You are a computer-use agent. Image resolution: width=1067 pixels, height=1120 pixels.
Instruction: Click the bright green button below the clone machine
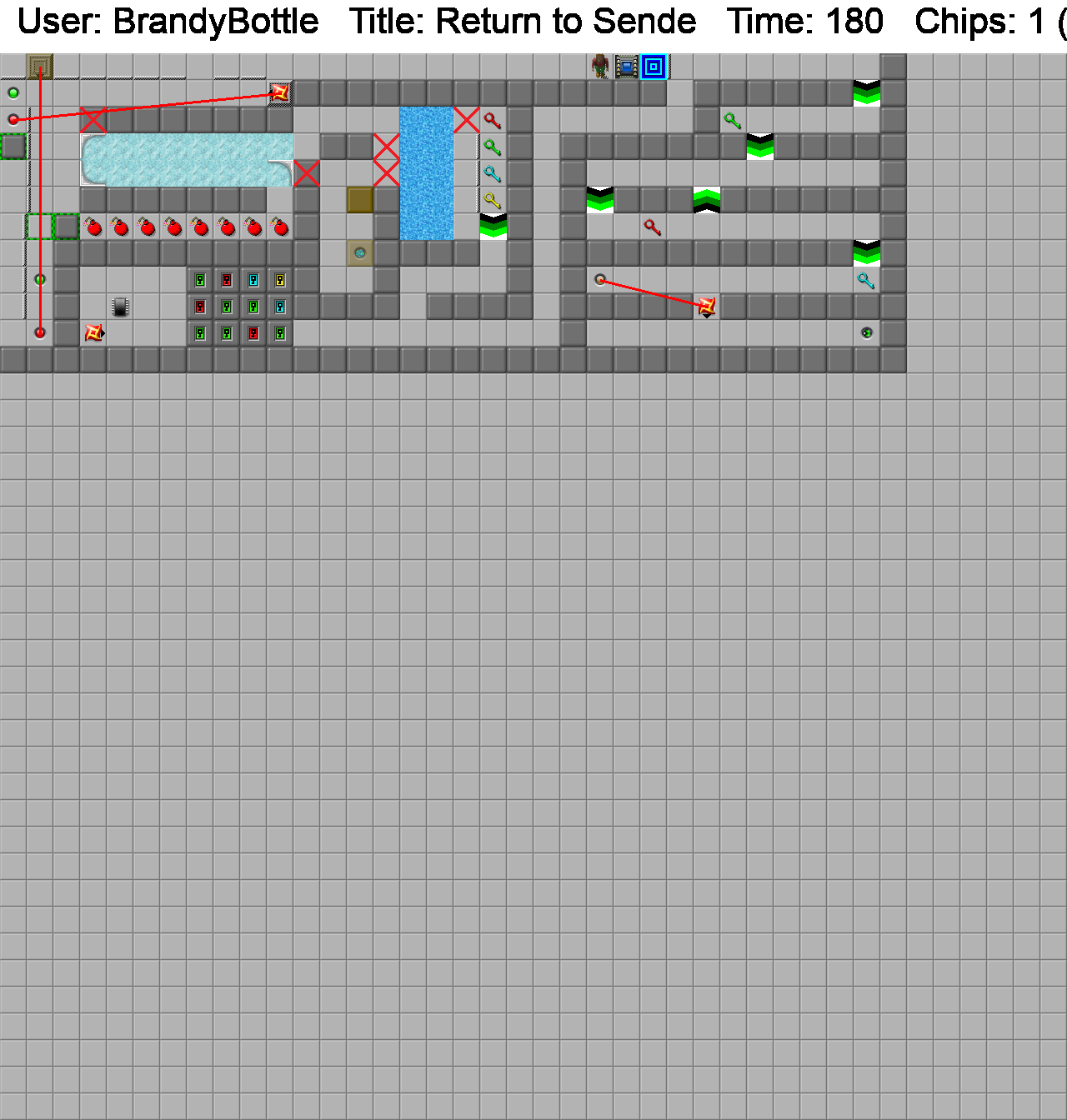point(13,93)
